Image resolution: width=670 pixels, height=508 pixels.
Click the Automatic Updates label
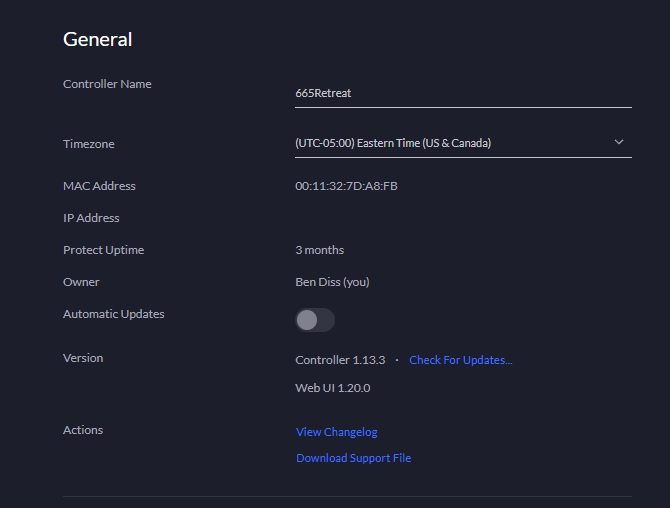click(x=114, y=314)
